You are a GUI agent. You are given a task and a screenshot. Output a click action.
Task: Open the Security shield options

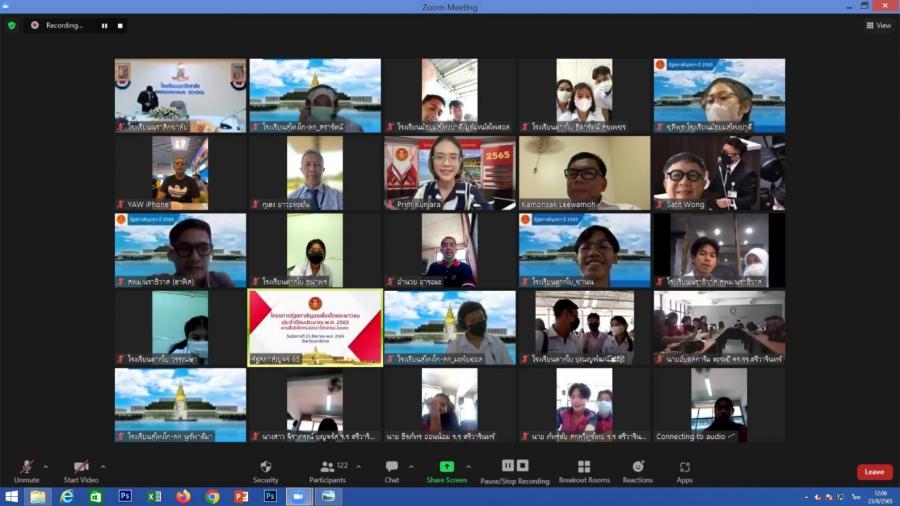click(x=265, y=471)
